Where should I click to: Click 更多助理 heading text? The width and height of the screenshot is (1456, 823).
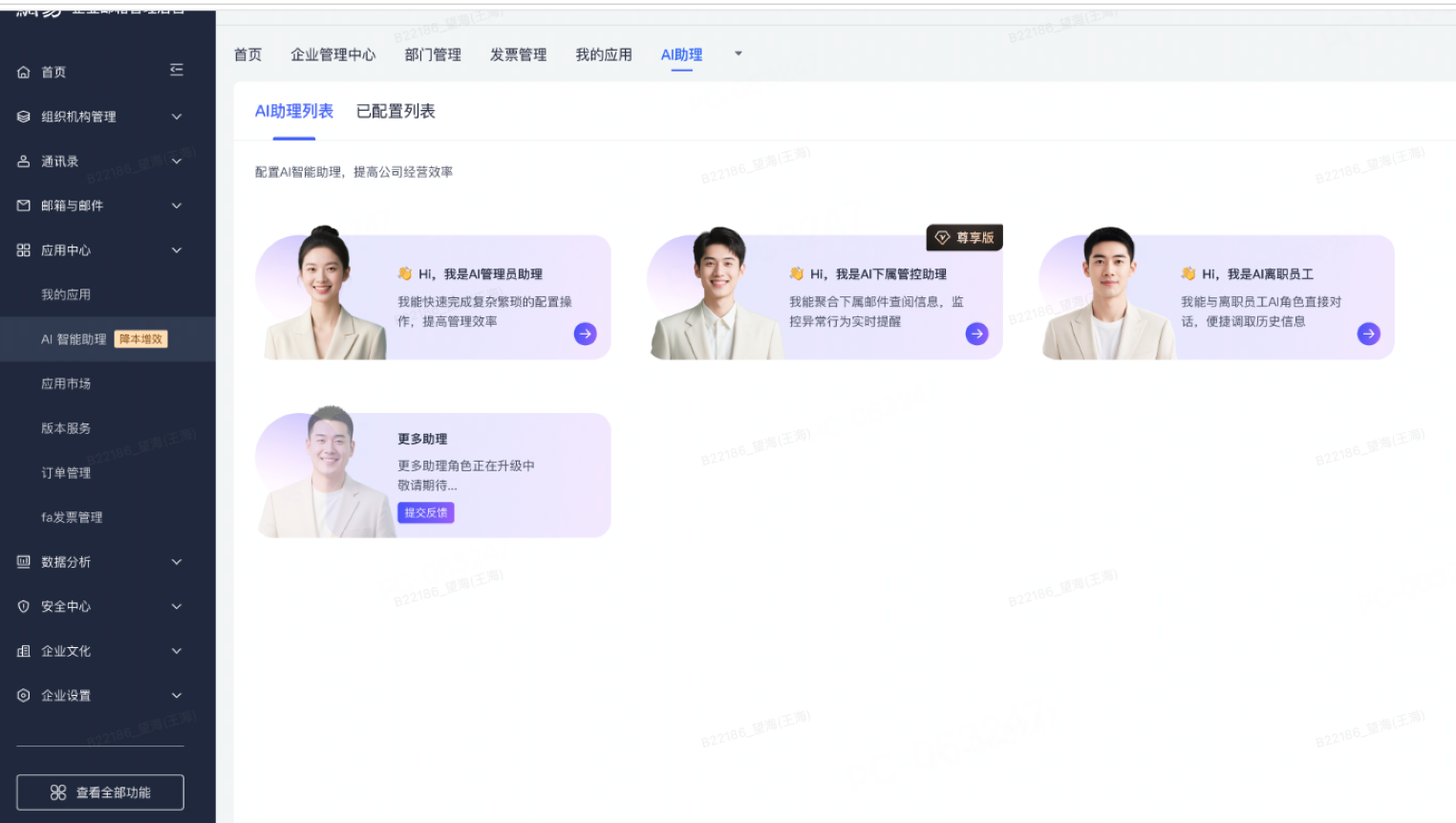(x=422, y=439)
